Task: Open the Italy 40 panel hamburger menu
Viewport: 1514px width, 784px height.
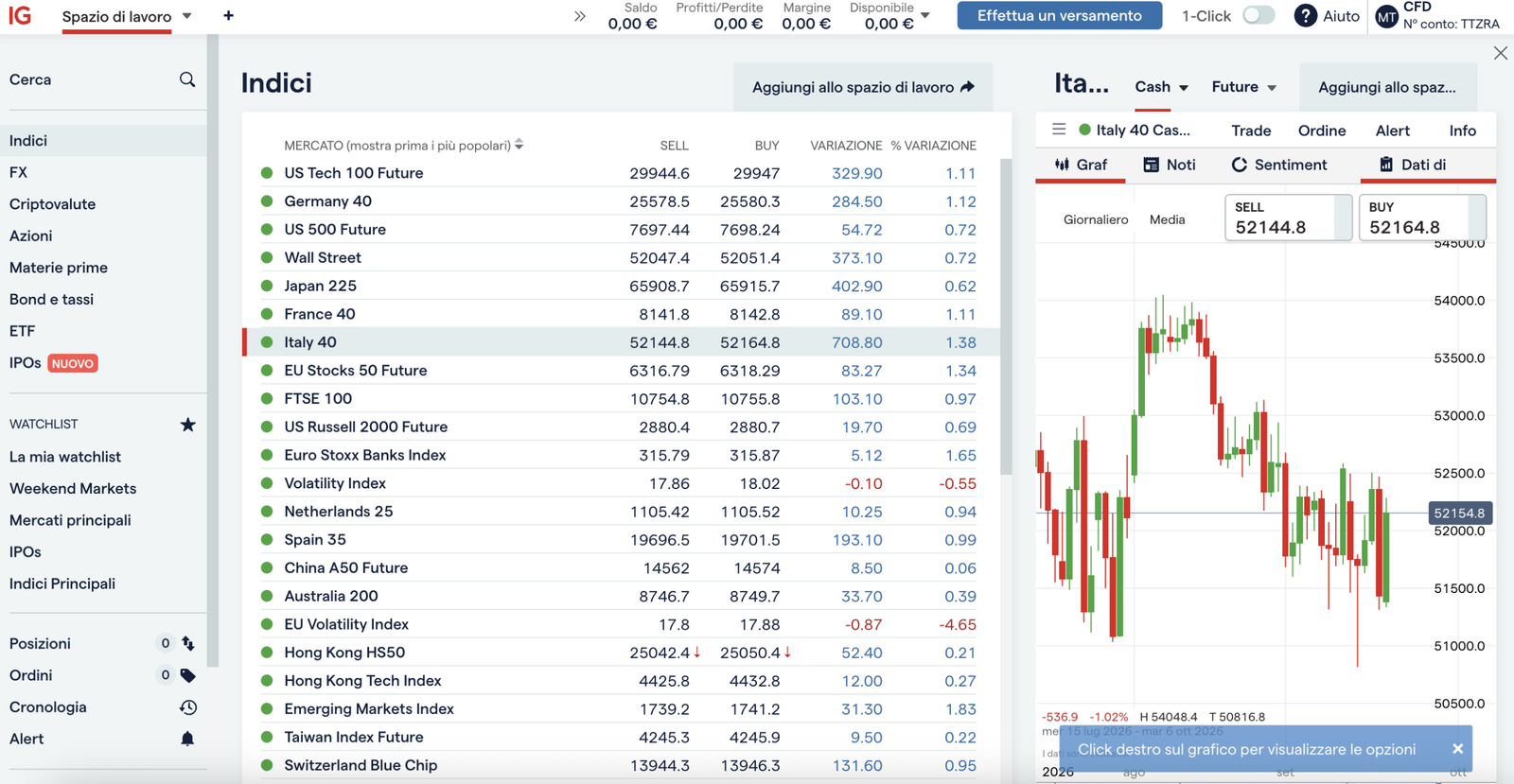Action: pos(1059,130)
